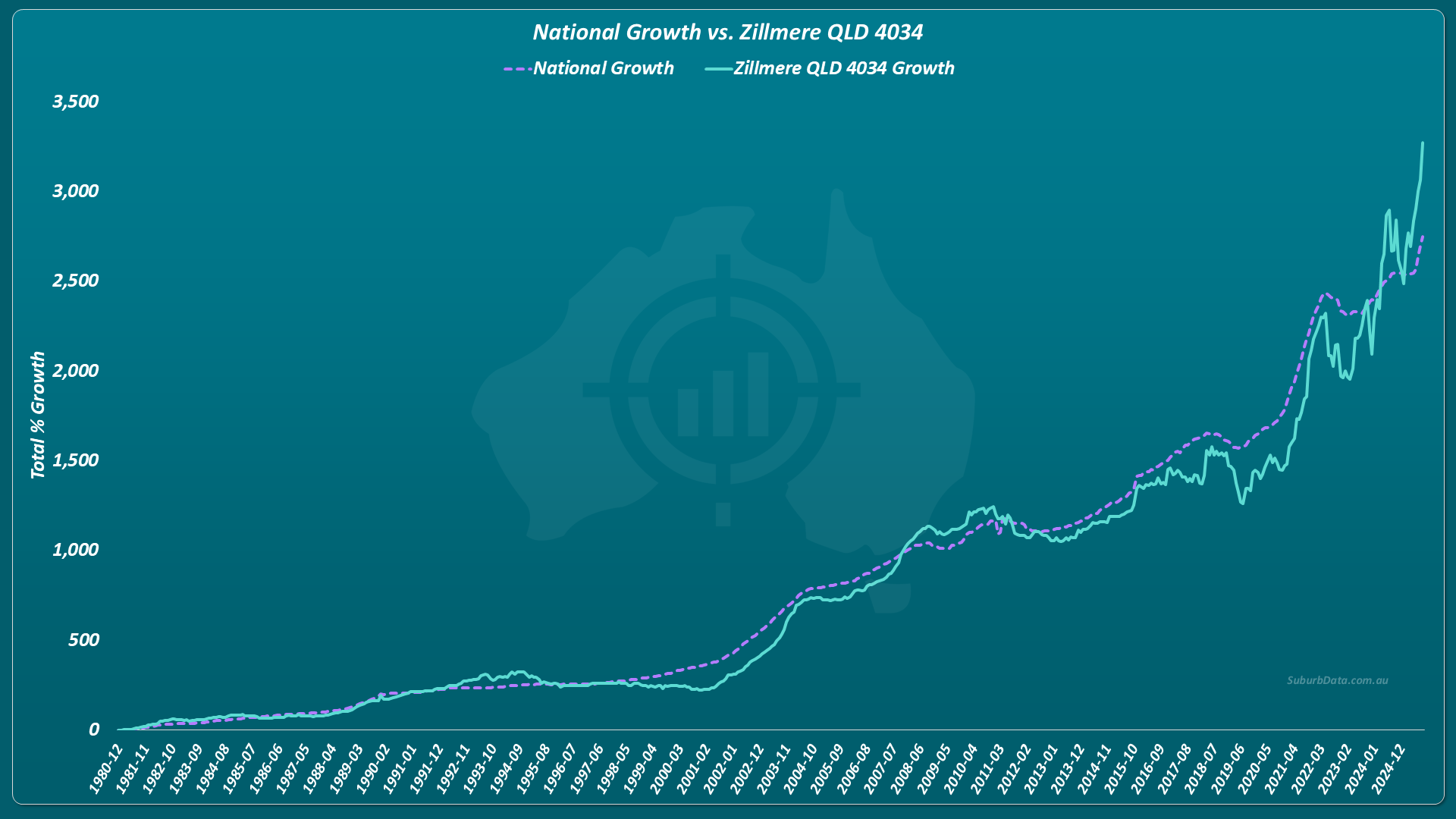This screenshot has width=1456, height=819.
Task: Click the 2005-09 x-axis date label
Action: 826,768
